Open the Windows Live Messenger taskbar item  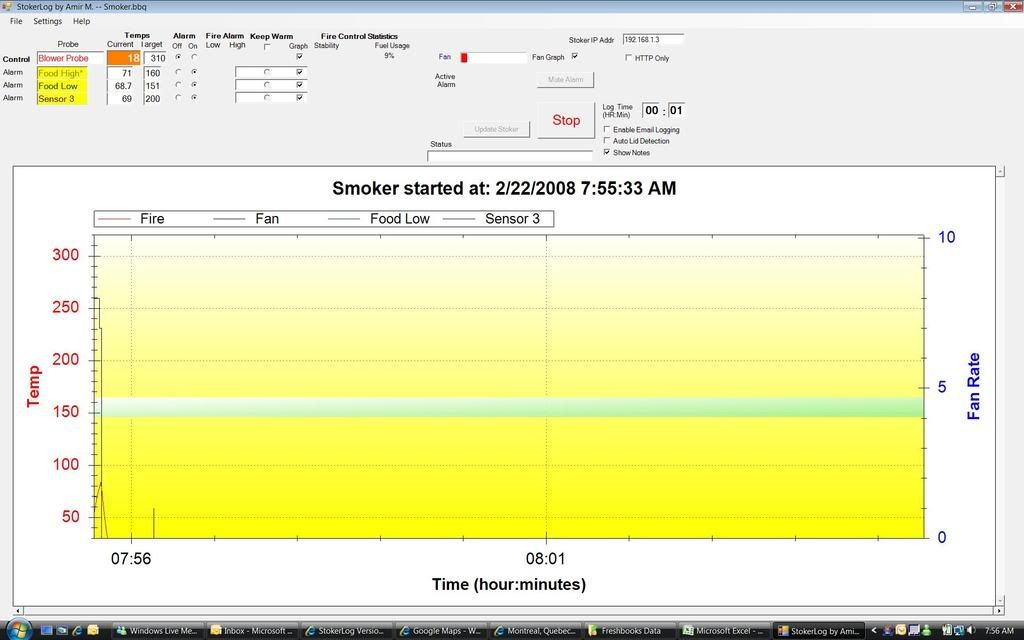coord(157,631)
